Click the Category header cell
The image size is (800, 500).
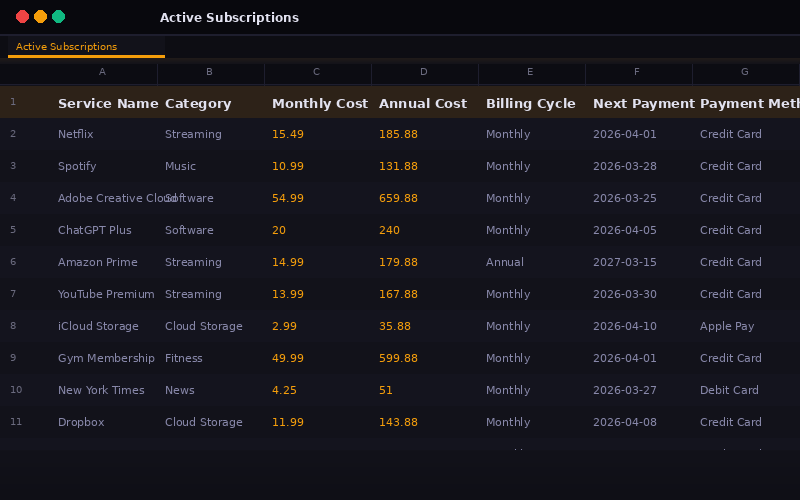(x=211, y=103)
